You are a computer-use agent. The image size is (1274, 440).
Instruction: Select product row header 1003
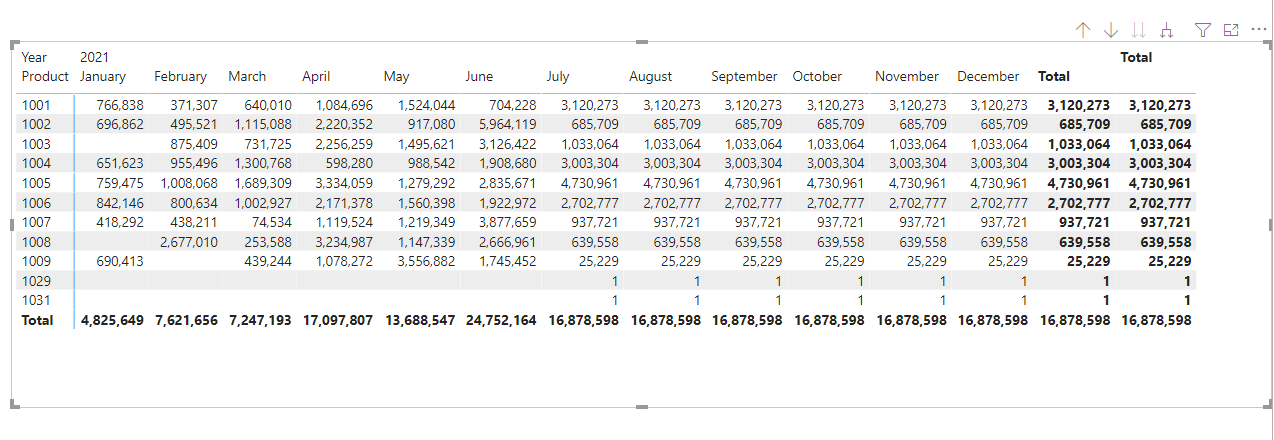35,144
